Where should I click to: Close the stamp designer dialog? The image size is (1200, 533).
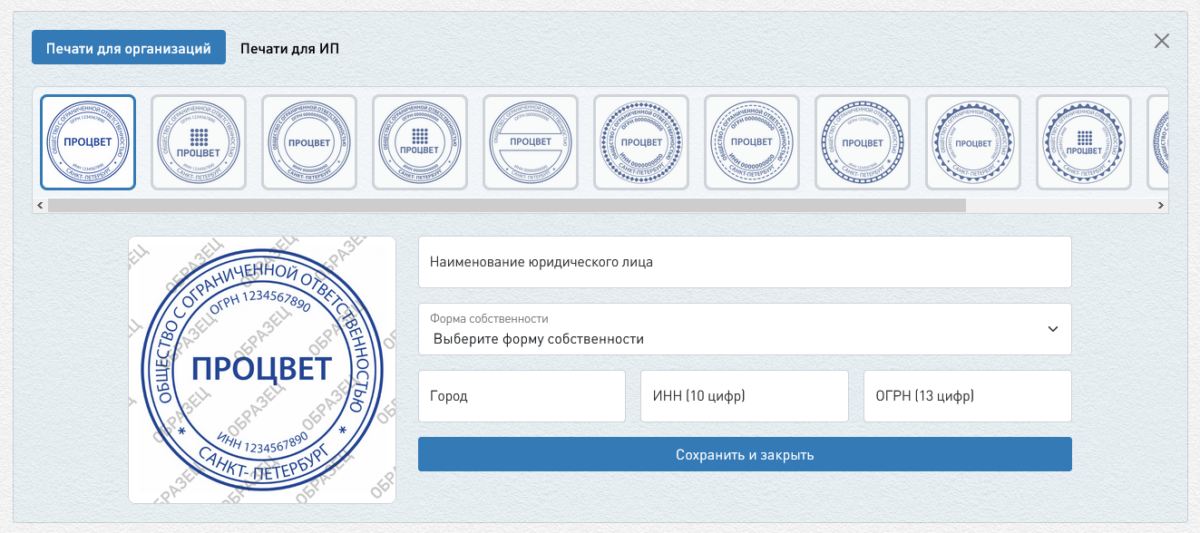1161,41
